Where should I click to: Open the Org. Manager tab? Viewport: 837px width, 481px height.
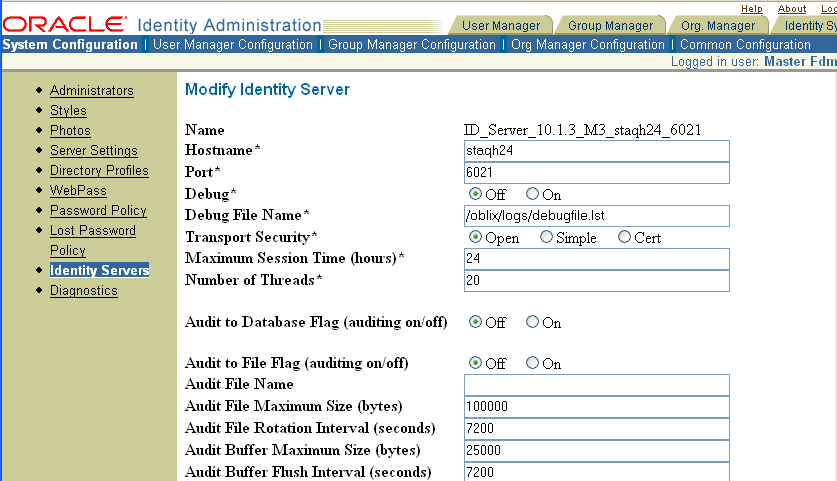pyautogui.click(x=717, y=26)
